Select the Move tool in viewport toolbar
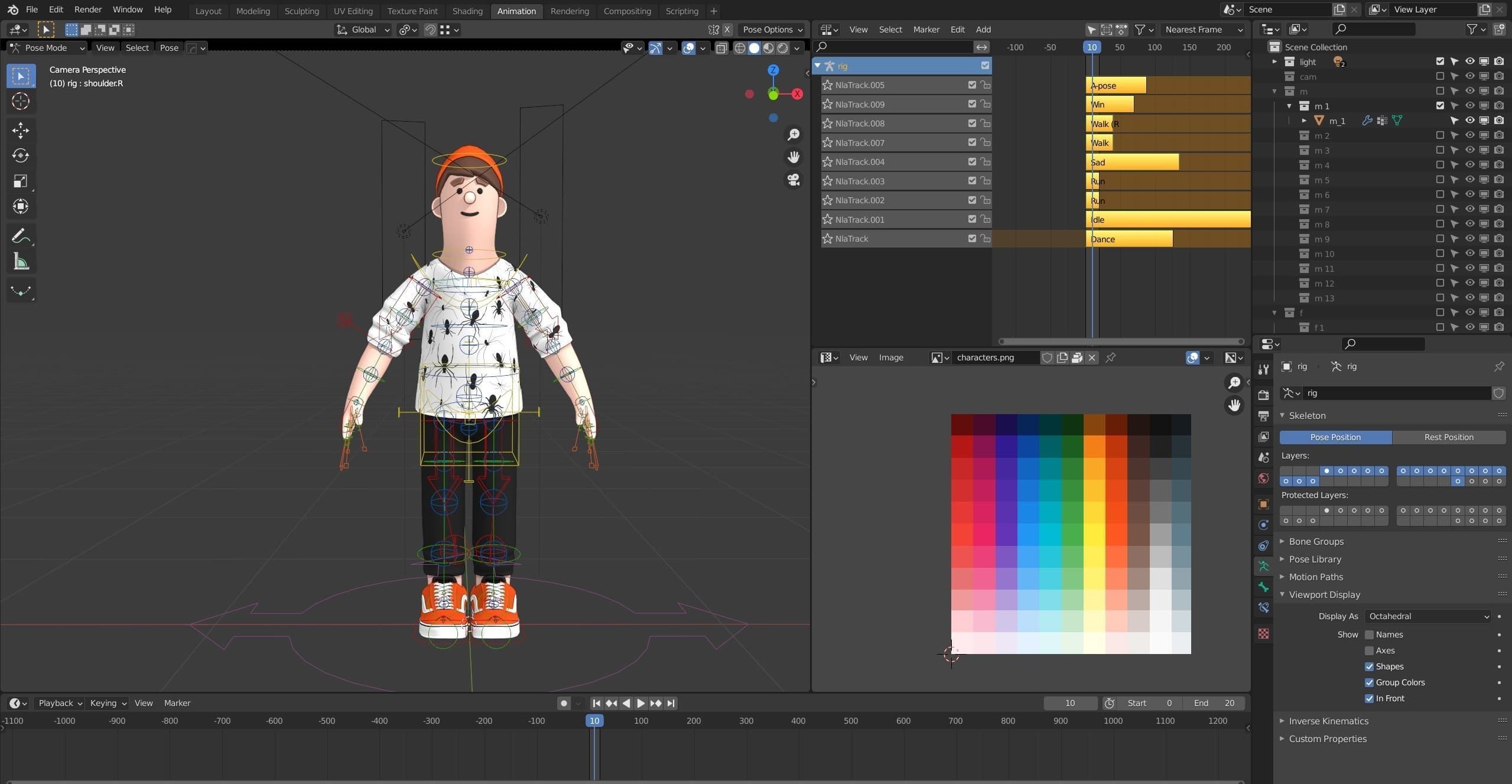The width and height of the screenshot is (1512, 784). (21, 130)
